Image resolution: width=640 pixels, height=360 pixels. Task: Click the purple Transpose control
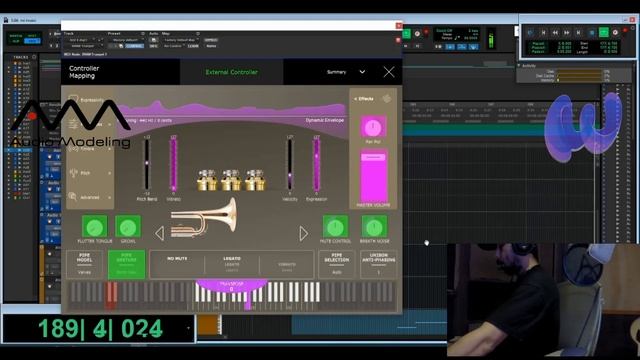click(x=231, y=286)
